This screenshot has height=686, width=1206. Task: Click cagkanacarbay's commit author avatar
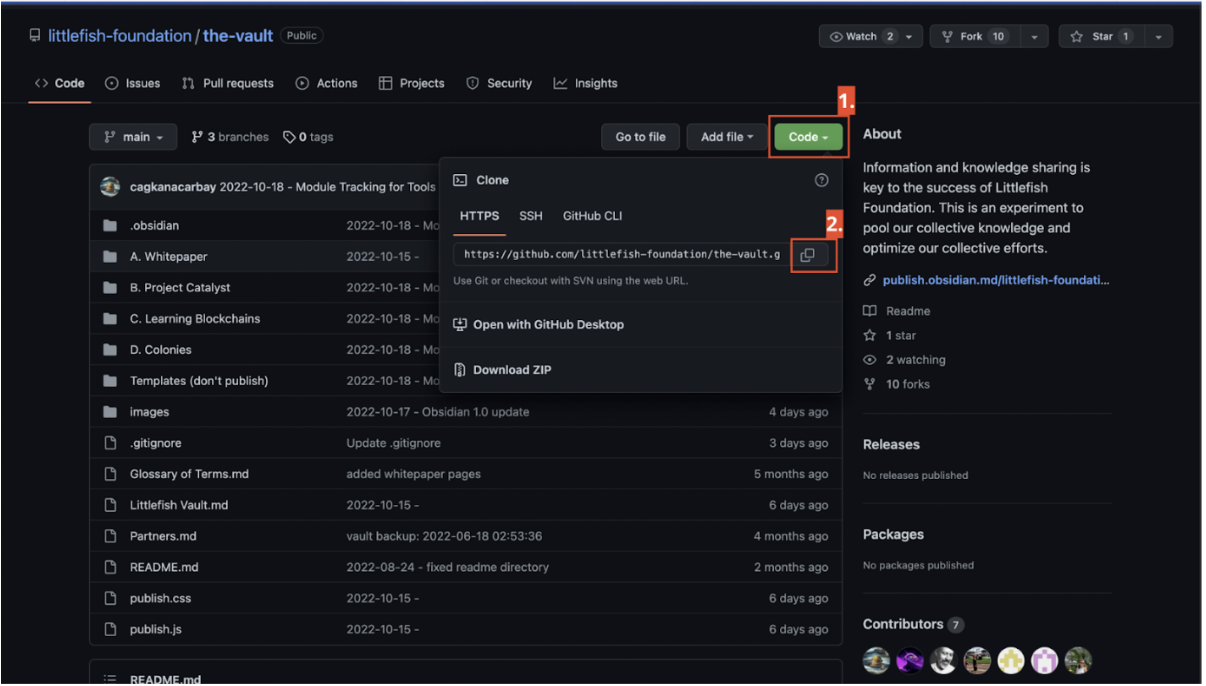[110, 187]
